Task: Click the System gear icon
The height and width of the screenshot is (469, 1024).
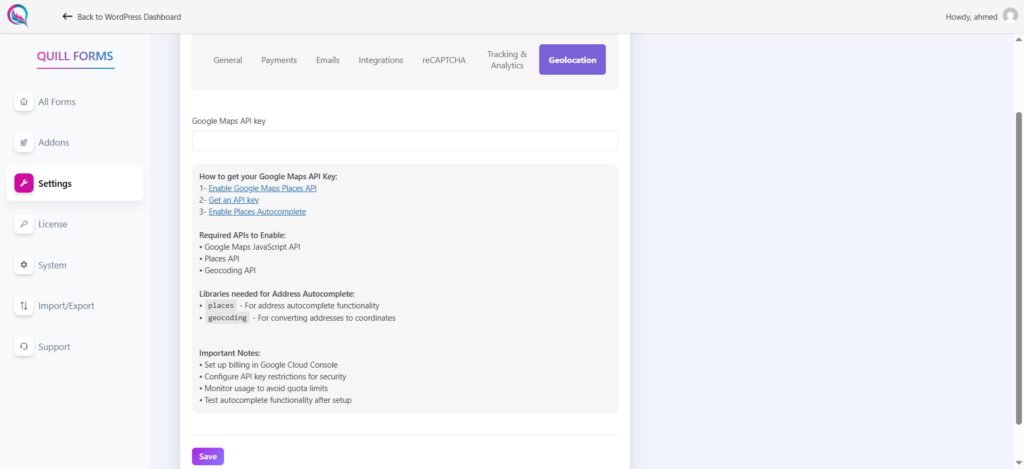Action: coord(24,265)
